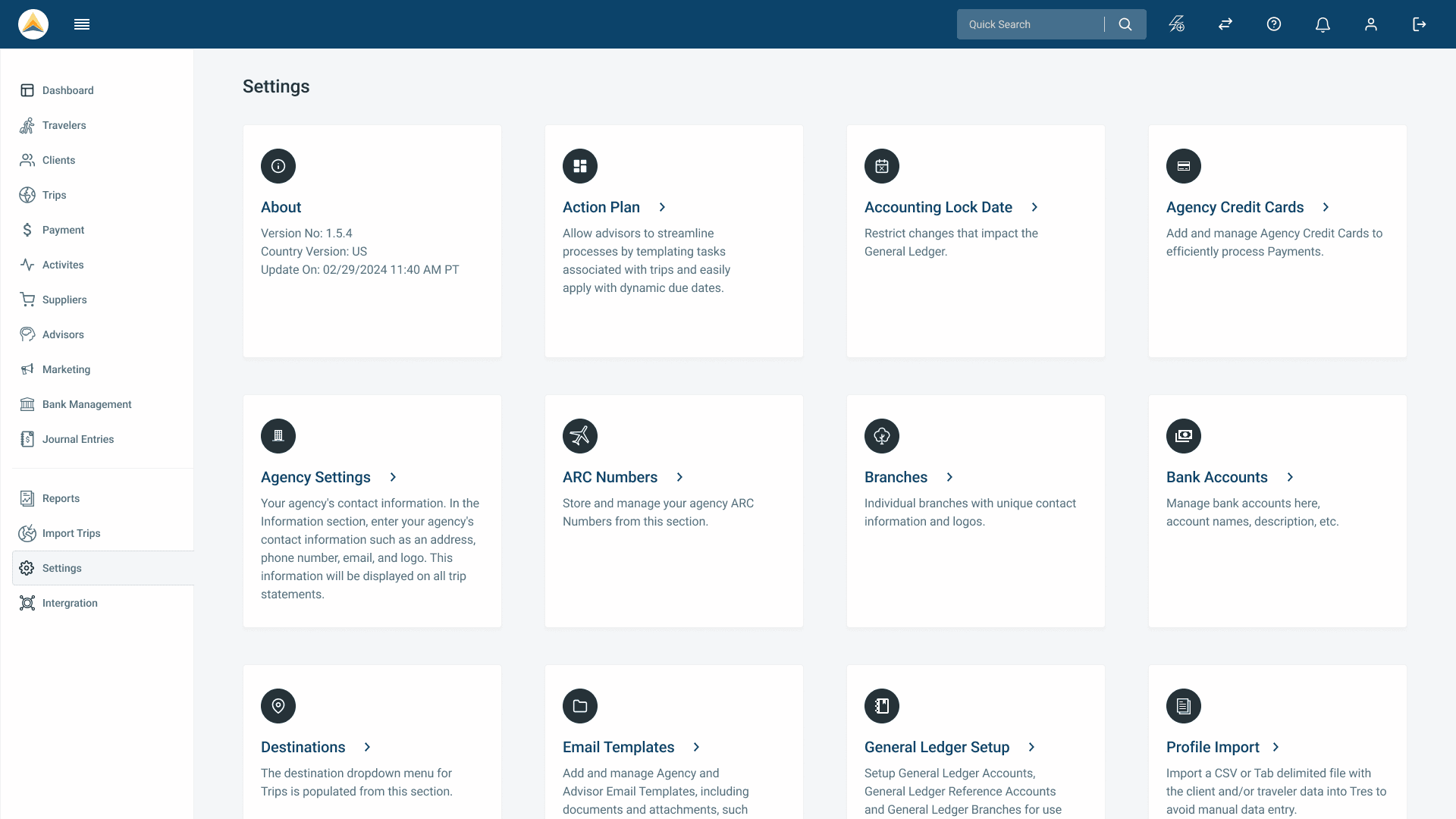Click the hamburger menu icon in header

pyautogui.click(x=82, y=24)
